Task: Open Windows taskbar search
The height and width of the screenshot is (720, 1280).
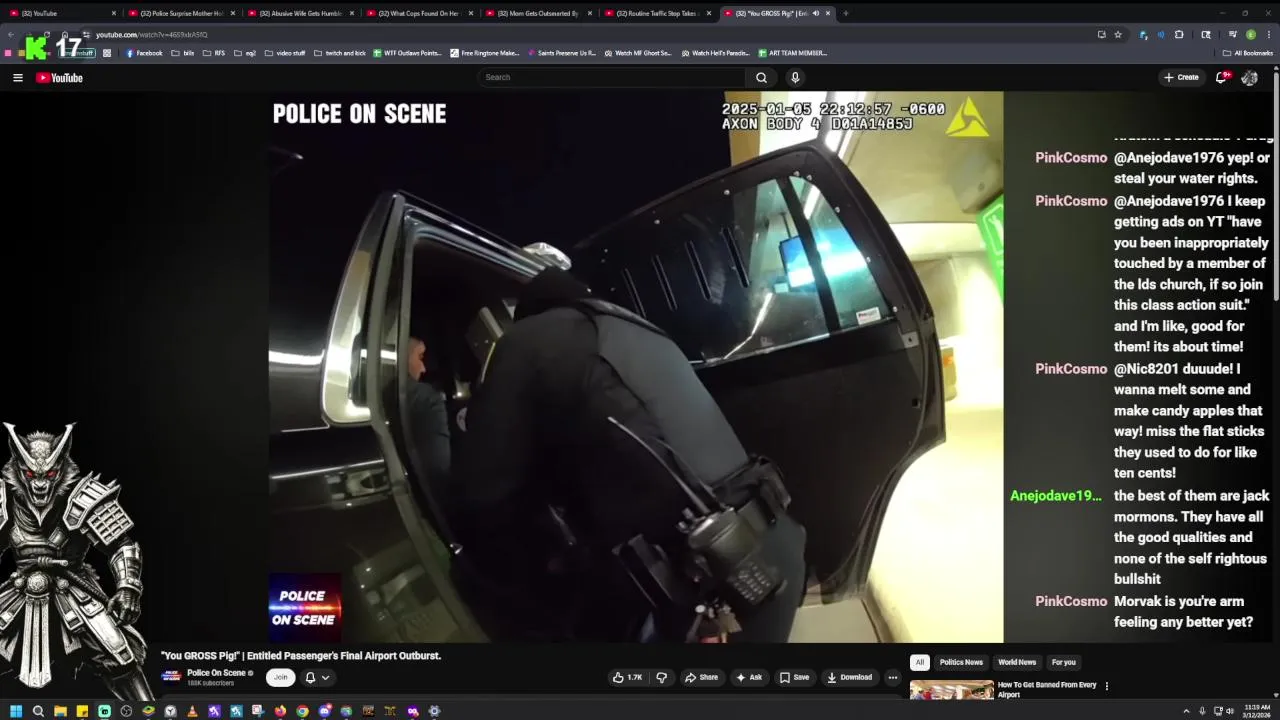Action: point(38,711)
